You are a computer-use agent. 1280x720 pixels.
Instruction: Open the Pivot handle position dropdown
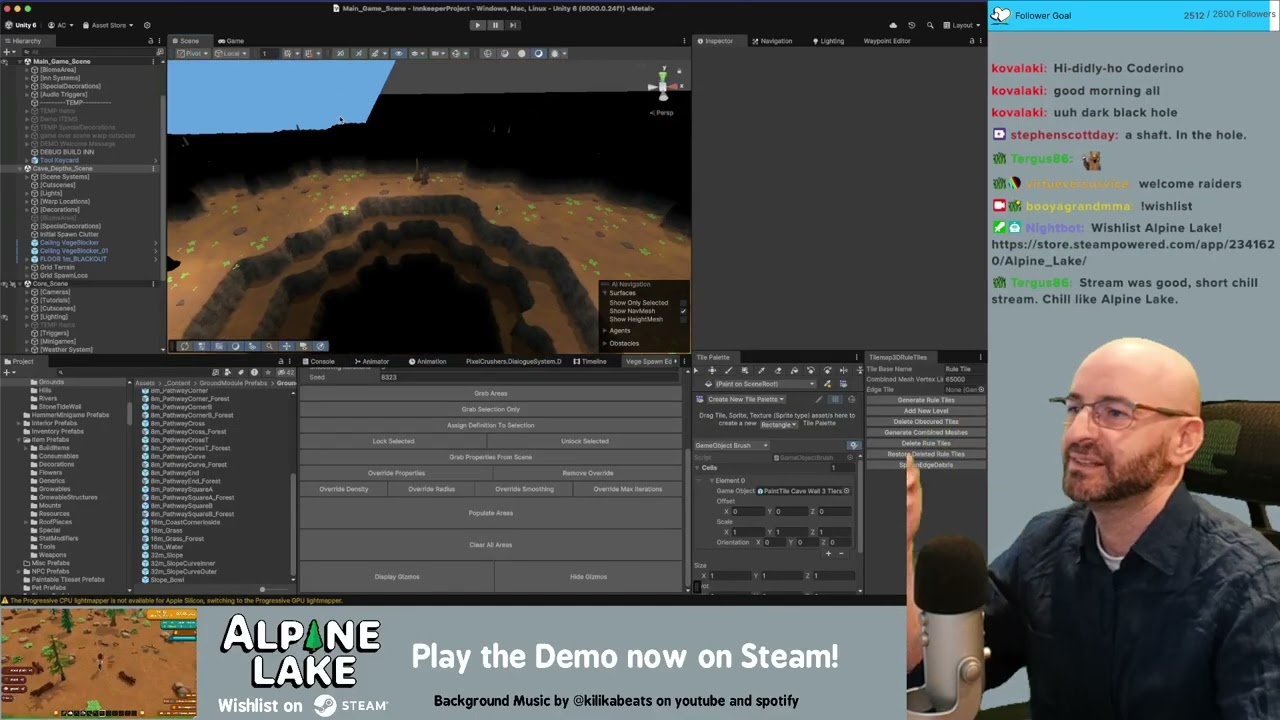pyautogui.click(x=193, y=53)
